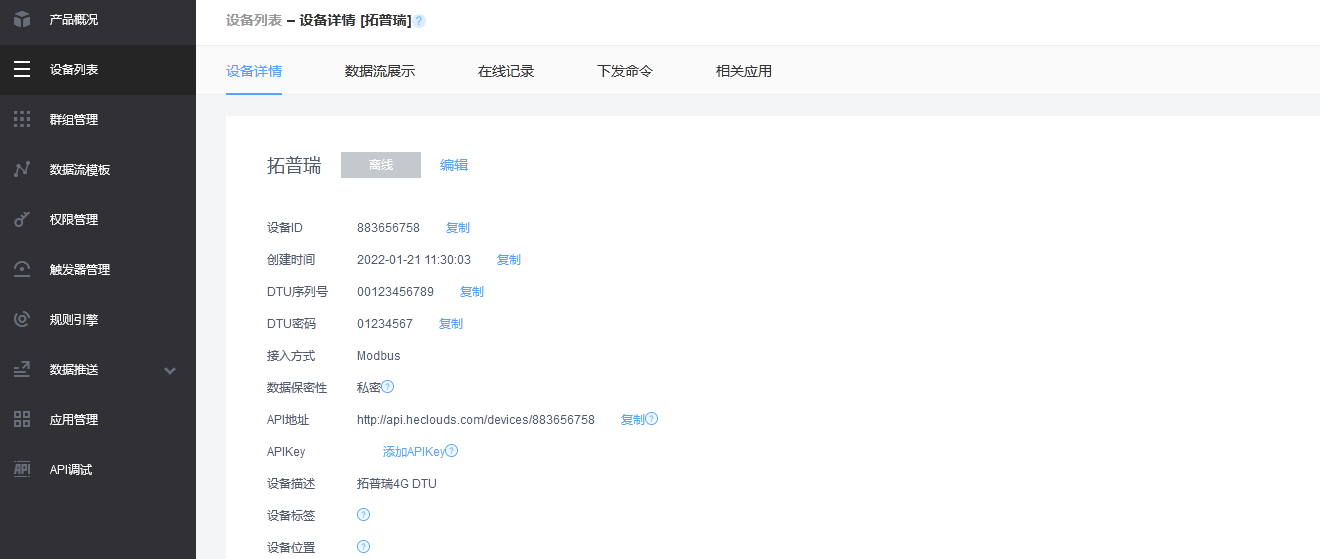Open the 在线记录 tab

505,72
